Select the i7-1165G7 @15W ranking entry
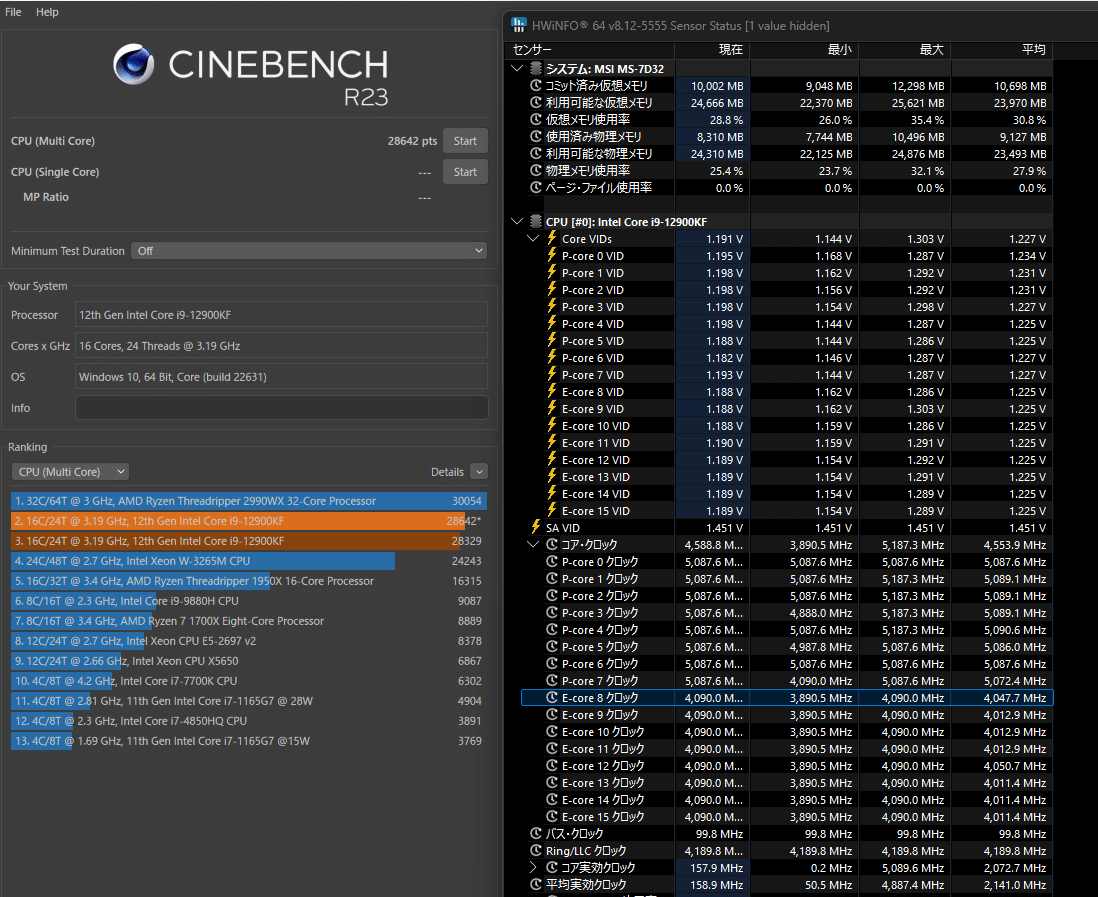Image resolution: width=1098 pixels, height=897 pixels. pyautogui.click(x=249, y=740)
